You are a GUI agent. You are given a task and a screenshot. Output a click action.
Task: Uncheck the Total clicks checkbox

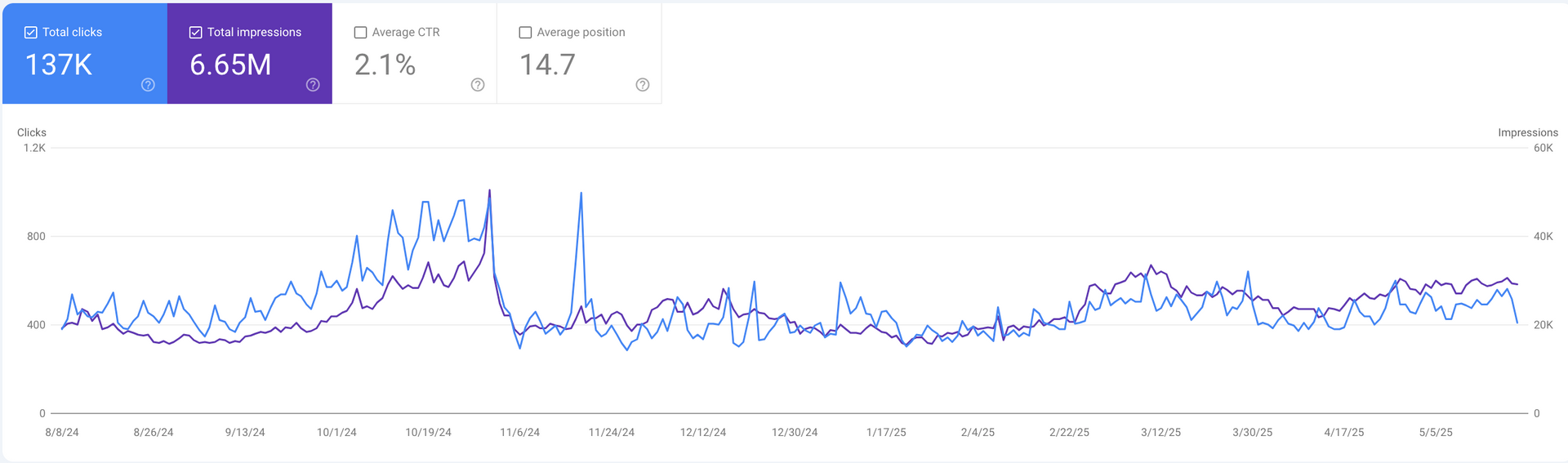click(x=31, y=33)
